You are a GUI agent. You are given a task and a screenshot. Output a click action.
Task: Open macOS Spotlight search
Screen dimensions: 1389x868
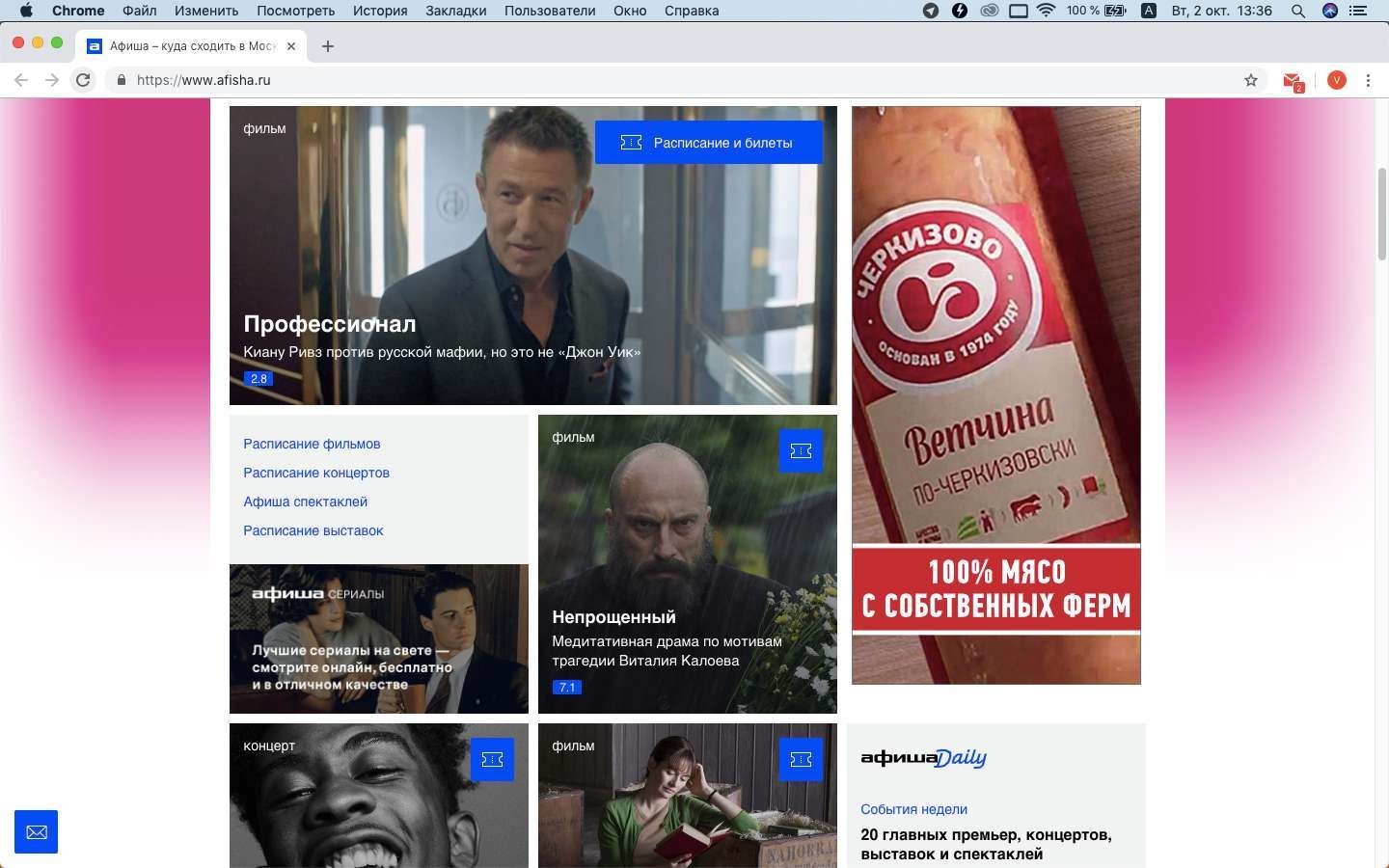click(x=1298, y=11)
